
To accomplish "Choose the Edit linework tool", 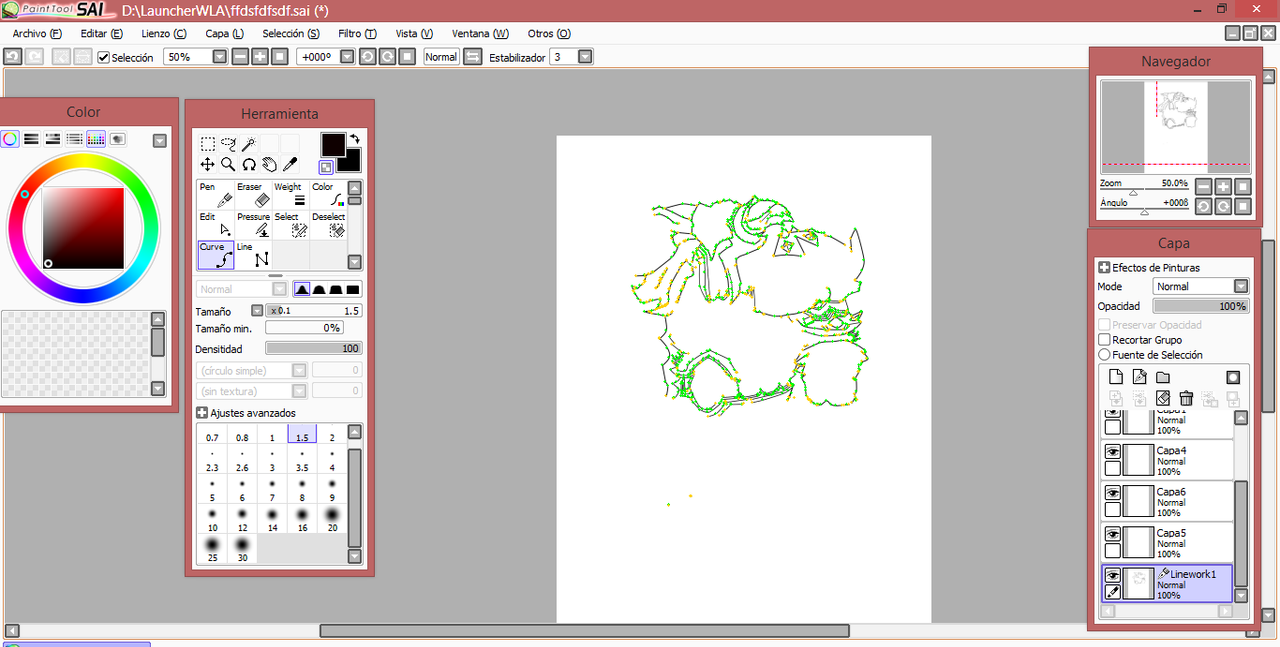I will click(216, 225).
